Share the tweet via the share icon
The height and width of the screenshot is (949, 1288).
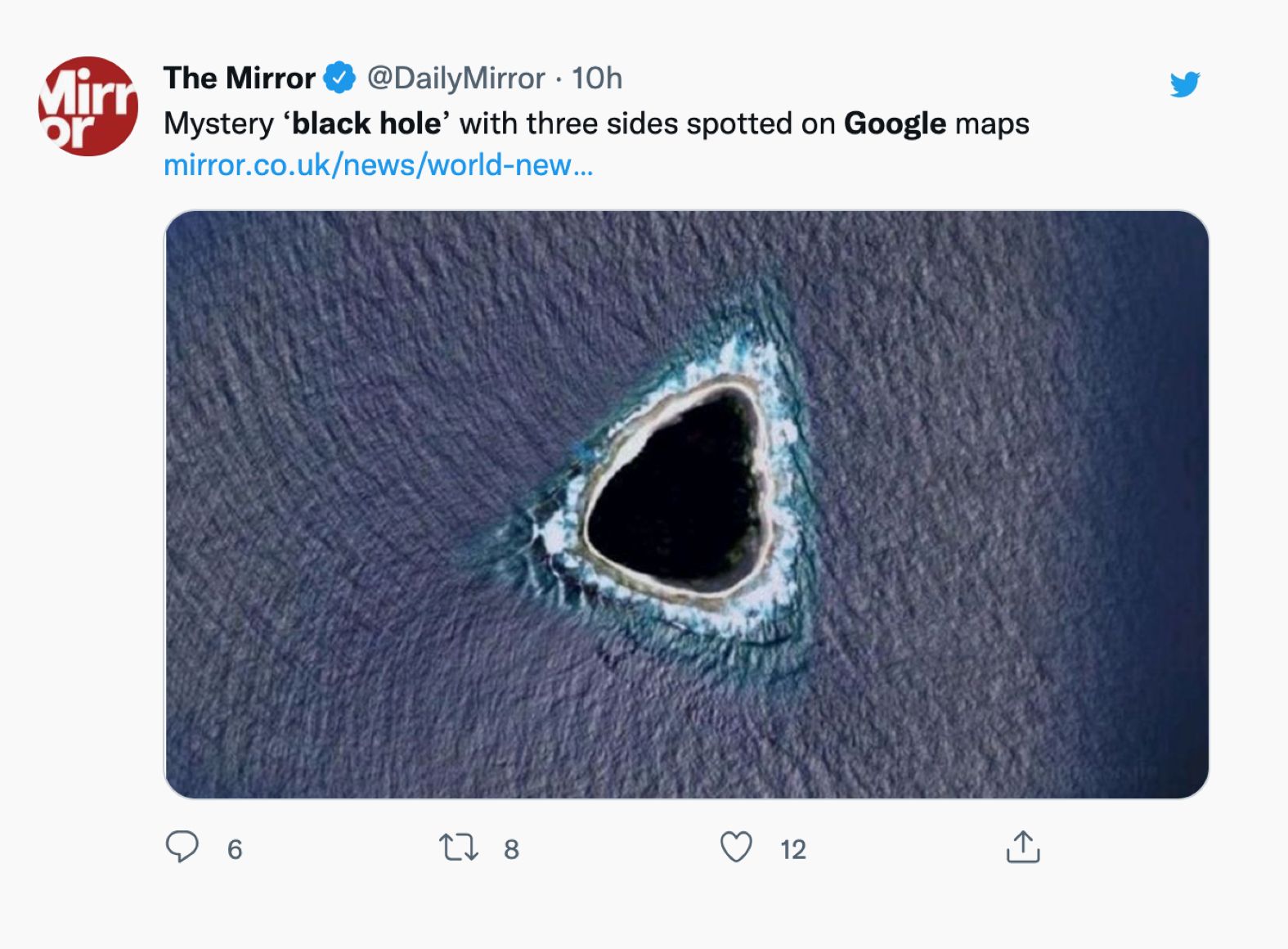1022,847
